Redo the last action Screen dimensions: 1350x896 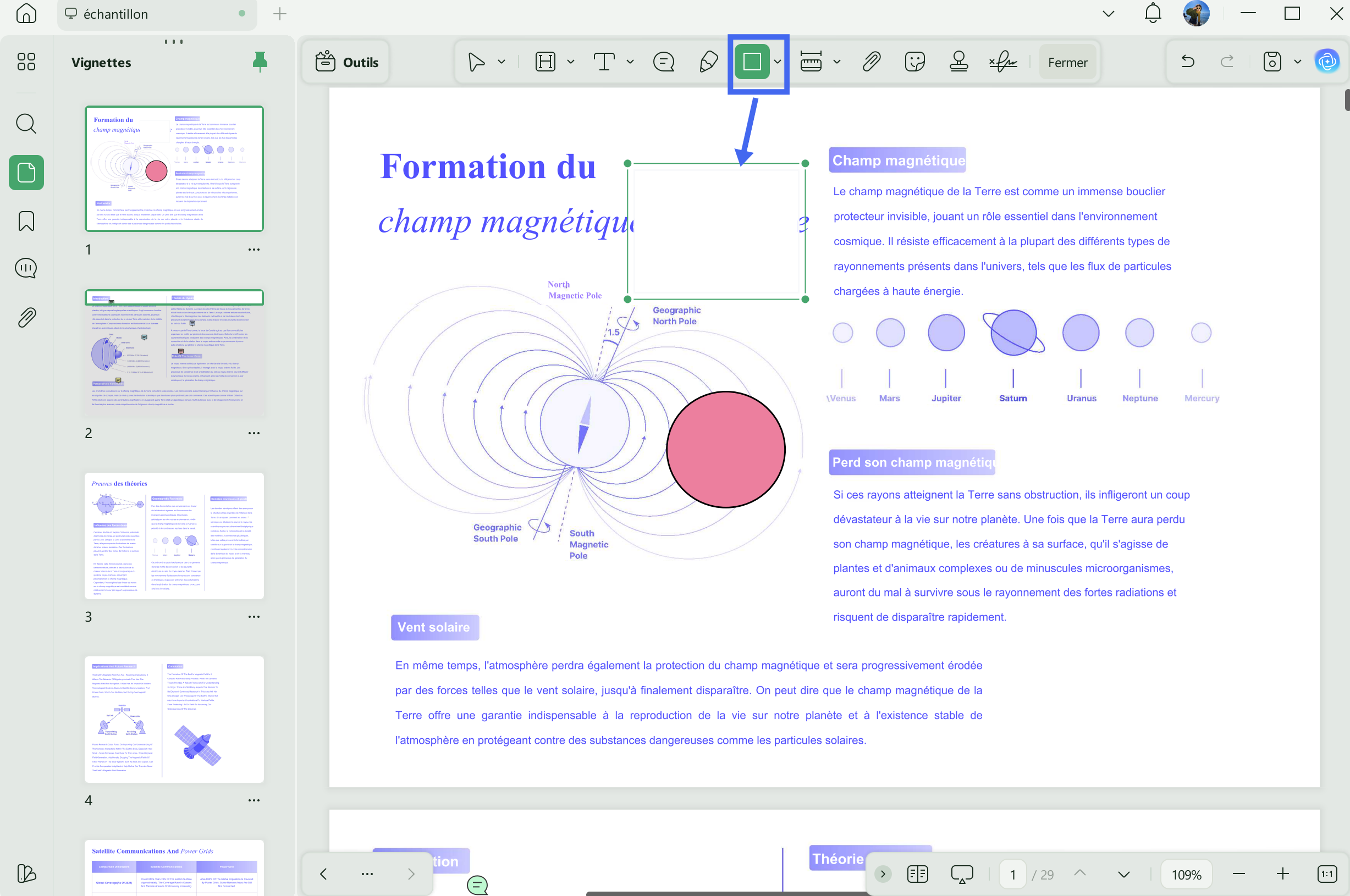[1226, 61]
